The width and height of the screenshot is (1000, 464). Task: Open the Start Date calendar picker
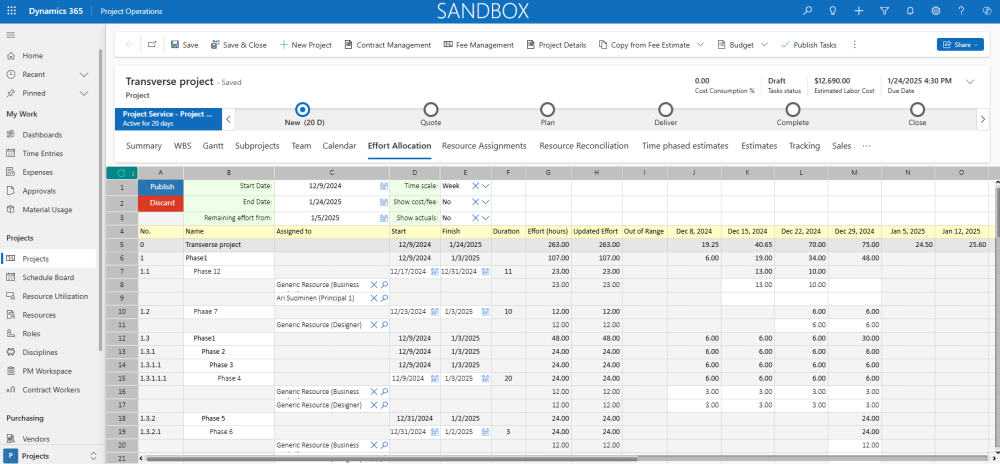pyautogui.click(x=383, y=186)
